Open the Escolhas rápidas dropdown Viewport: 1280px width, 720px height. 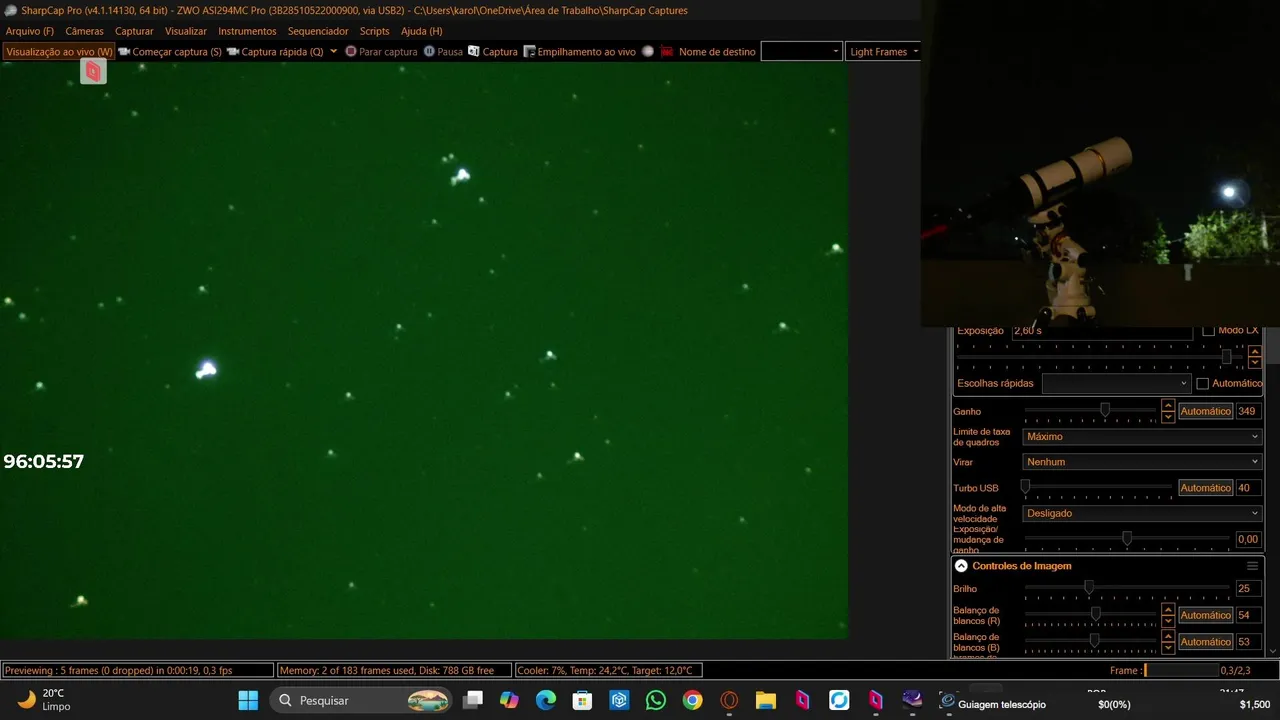pyautogui.click(x=1116, y=383)
